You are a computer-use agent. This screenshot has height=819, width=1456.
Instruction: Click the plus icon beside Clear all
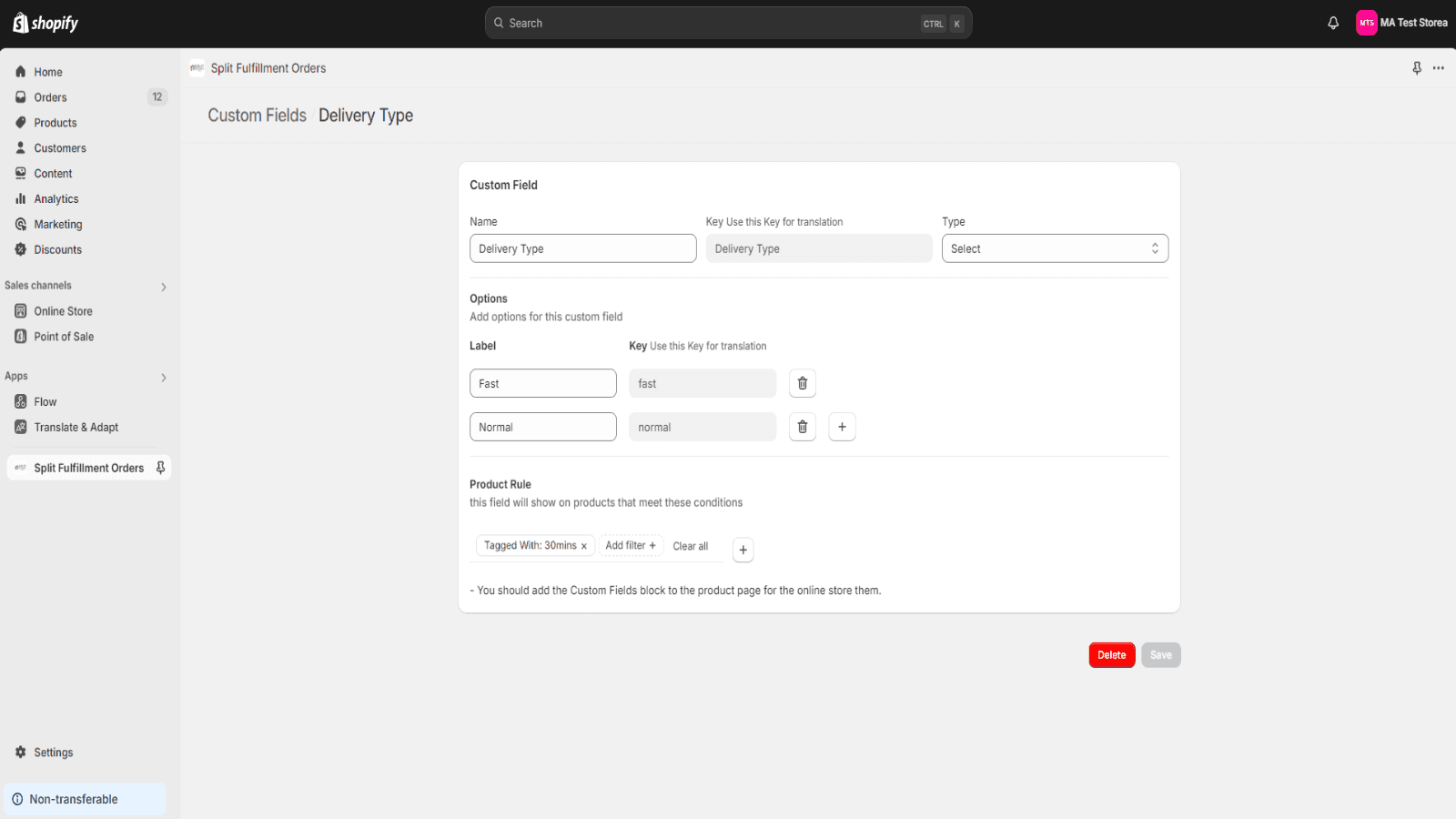tap(743, 550)
